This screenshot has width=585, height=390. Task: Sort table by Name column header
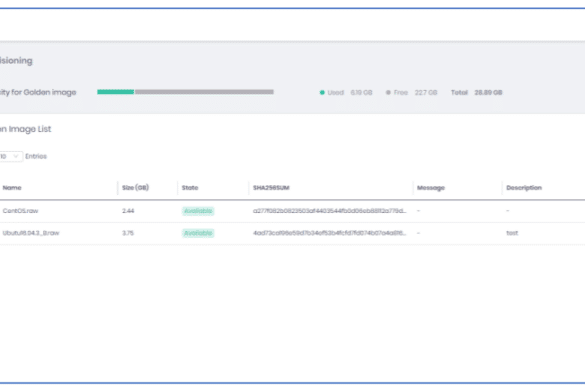pos(12,188)
